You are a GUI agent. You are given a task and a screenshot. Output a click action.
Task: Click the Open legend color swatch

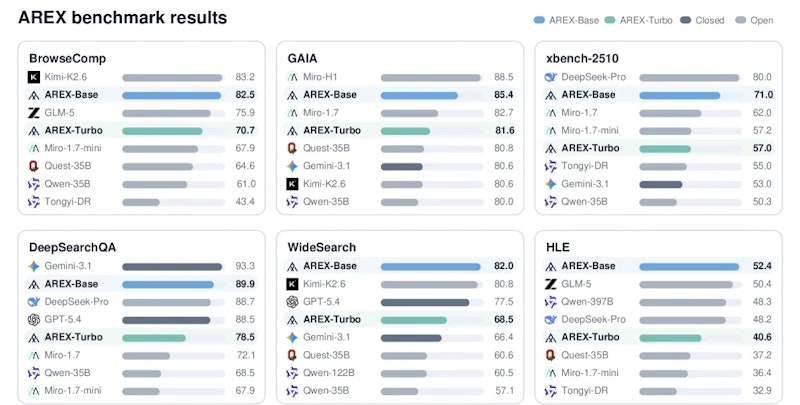741,20
